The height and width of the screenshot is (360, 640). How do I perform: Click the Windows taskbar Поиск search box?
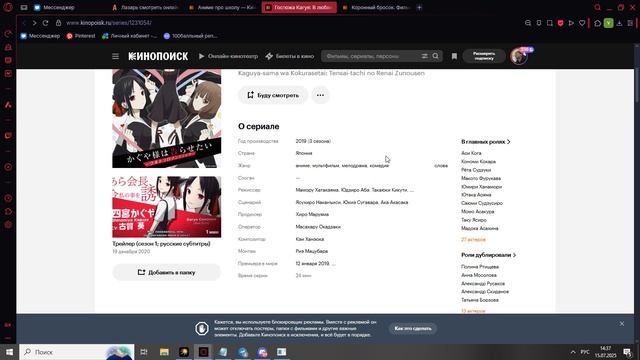point(77,352)
